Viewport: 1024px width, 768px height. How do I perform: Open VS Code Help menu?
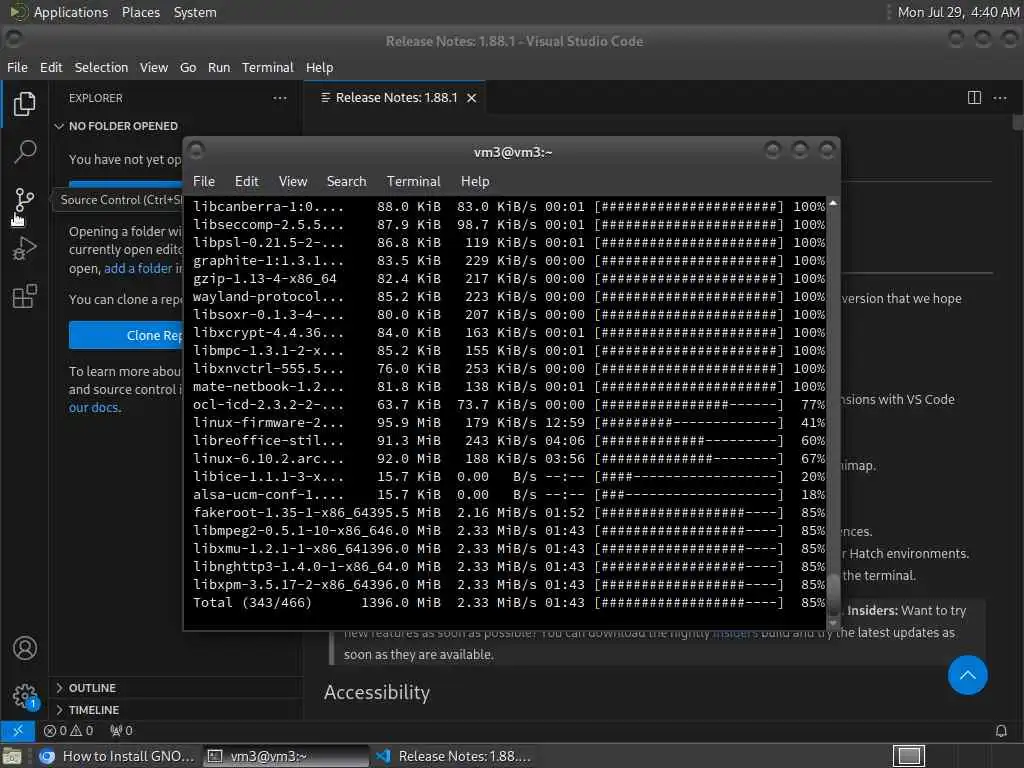(319, 67)
